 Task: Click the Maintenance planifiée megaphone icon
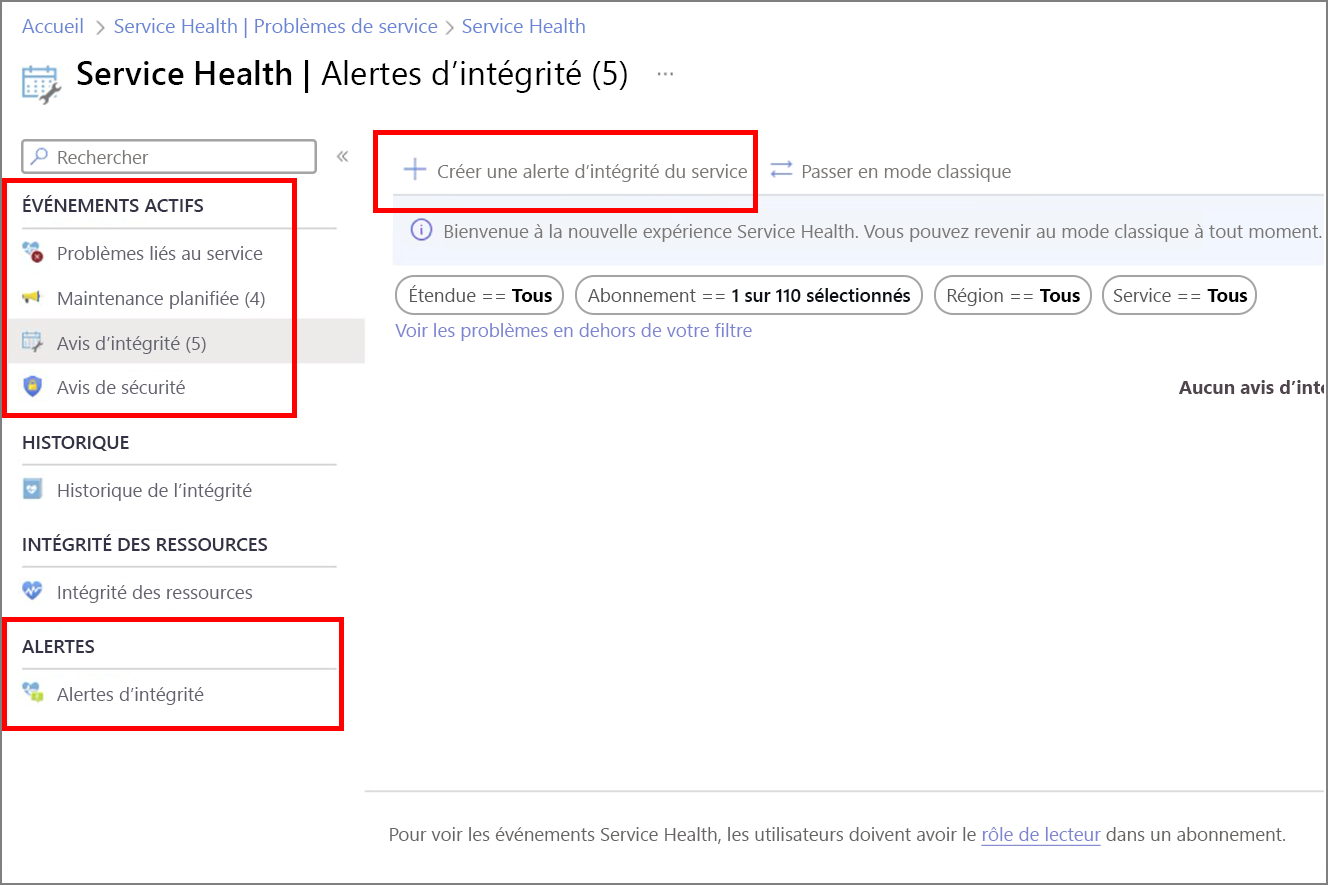point(33,298)
